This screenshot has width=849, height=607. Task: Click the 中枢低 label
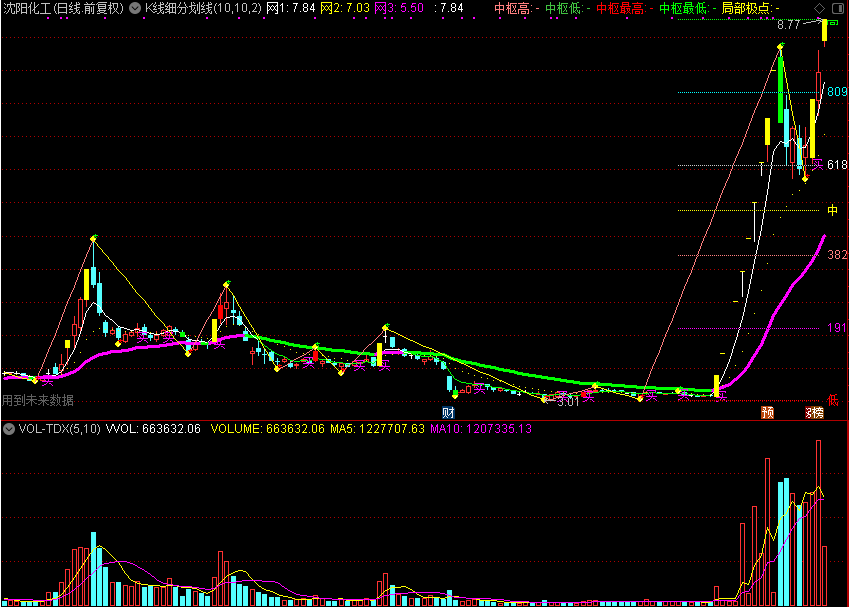pyautogui.click(x=567, y=8)
